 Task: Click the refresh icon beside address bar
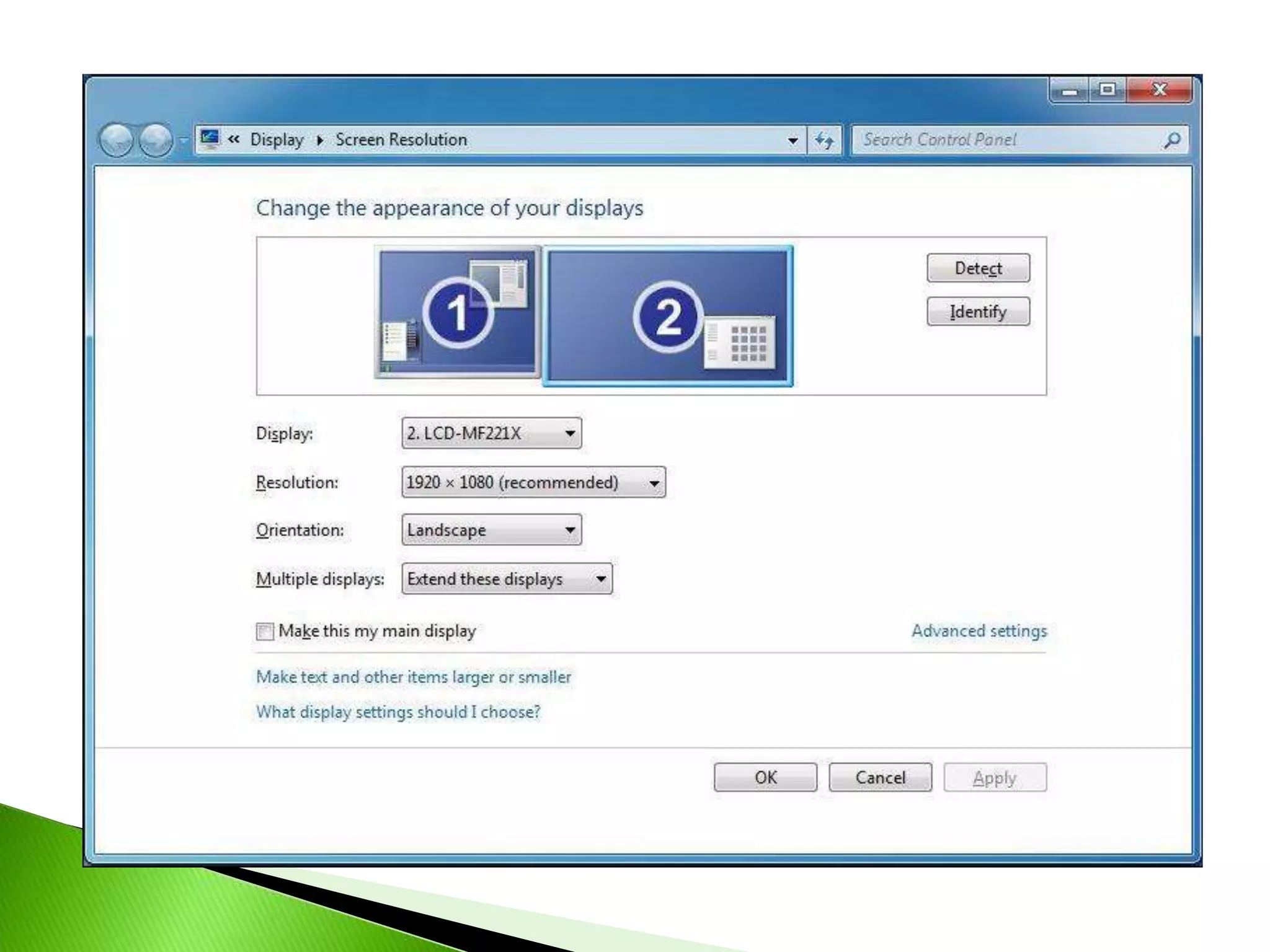click(824, 140)
